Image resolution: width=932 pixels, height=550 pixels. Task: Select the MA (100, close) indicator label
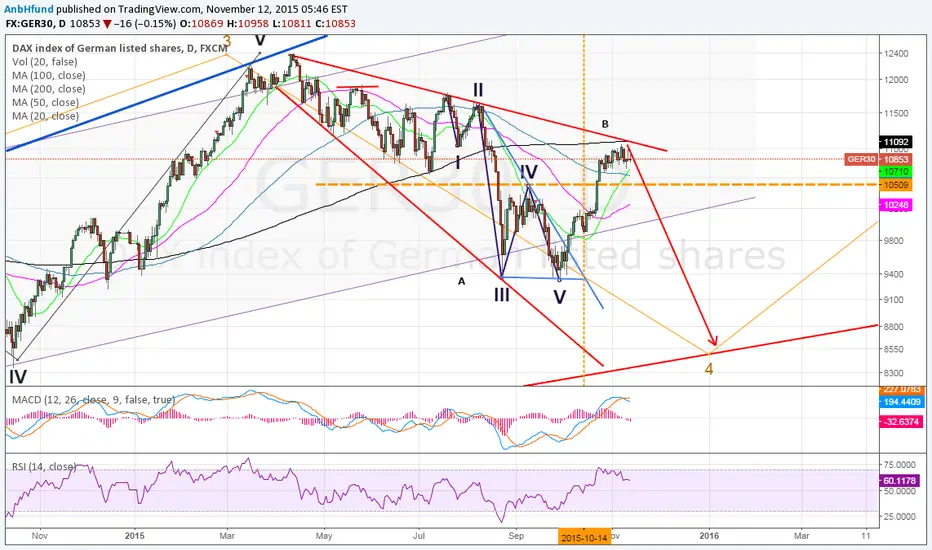click(x=49, y=76)
